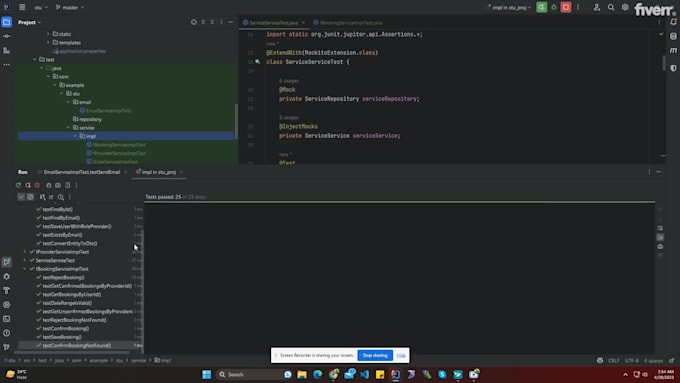Expand all in Project panel header
This screenshot has height=383, width=680.
click(203, 22)
